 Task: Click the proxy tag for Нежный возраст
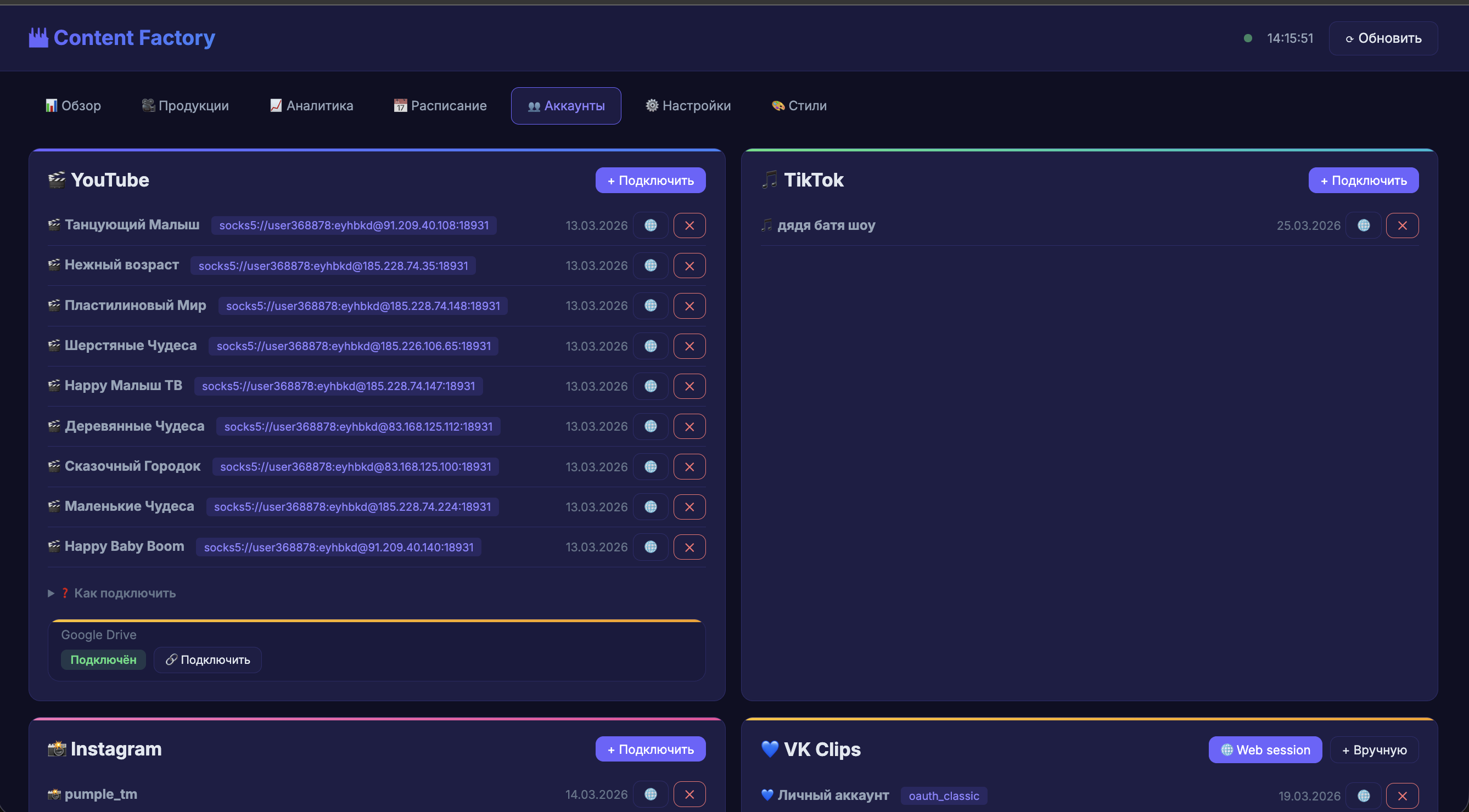[x=333, y=266]
